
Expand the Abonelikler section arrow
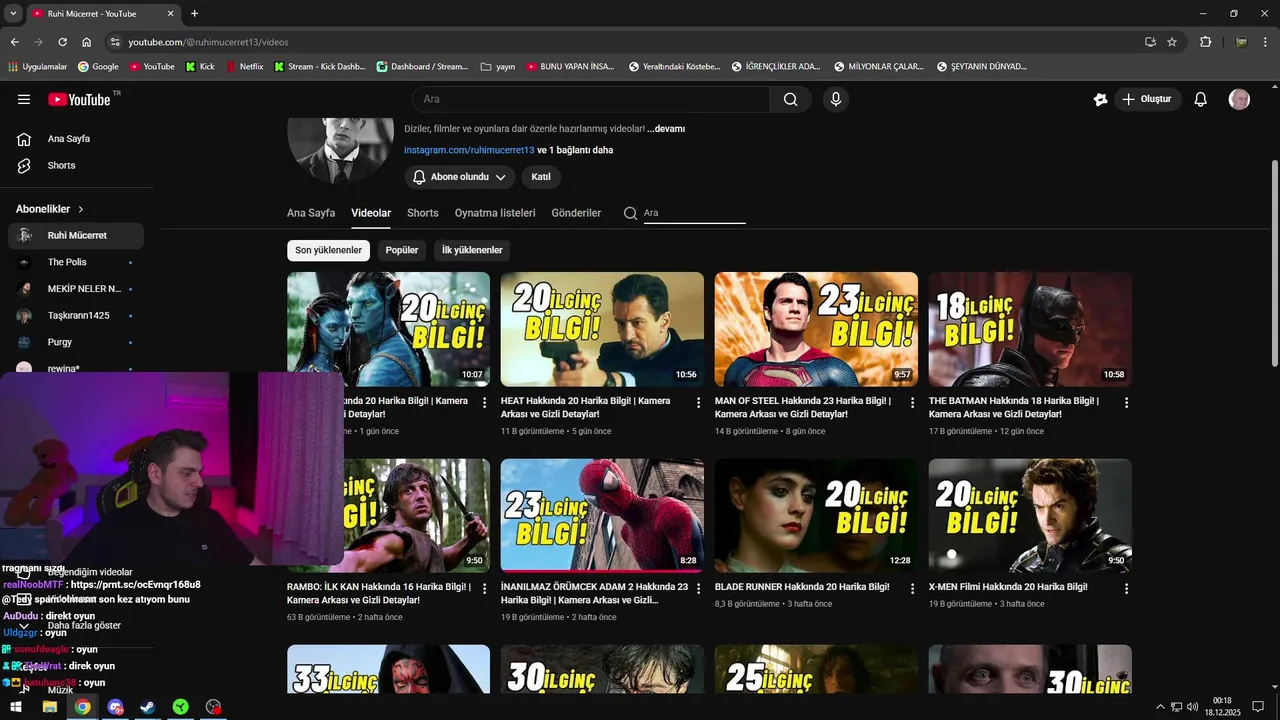(81, 209)
